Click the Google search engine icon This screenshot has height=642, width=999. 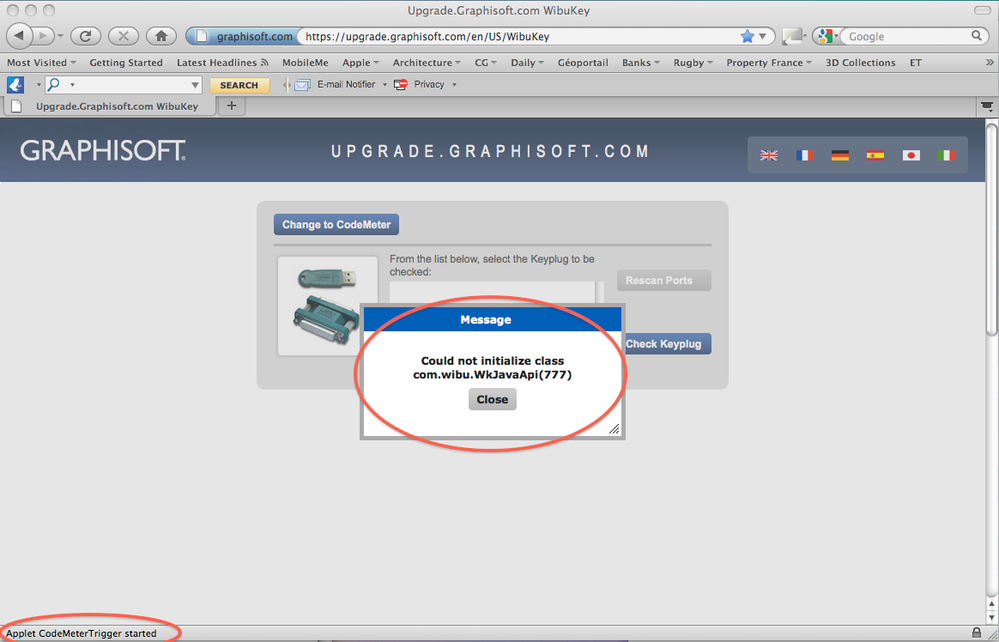tap(826, 36)
